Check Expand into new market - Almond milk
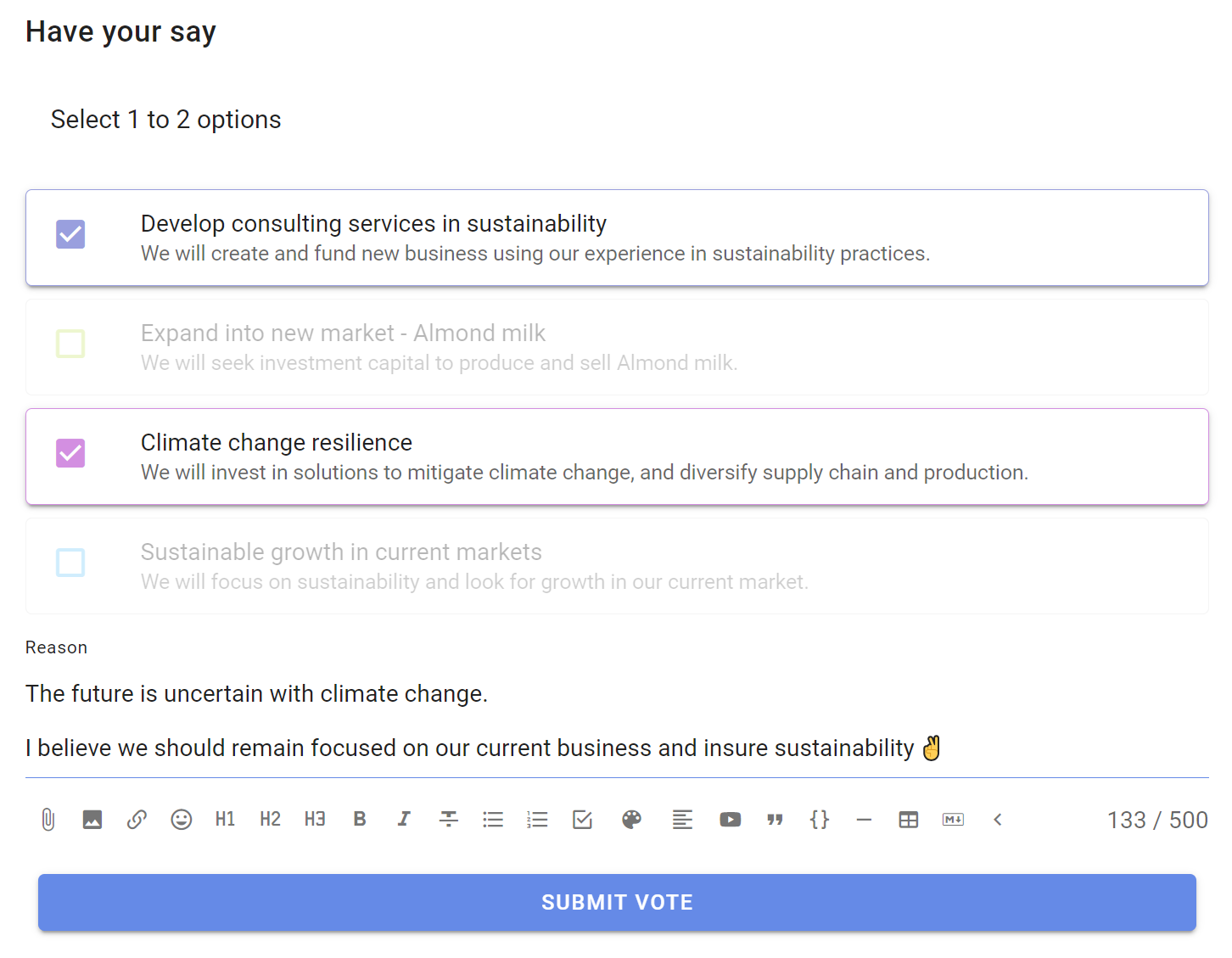 pyautogui.click(x=70, y=344)
